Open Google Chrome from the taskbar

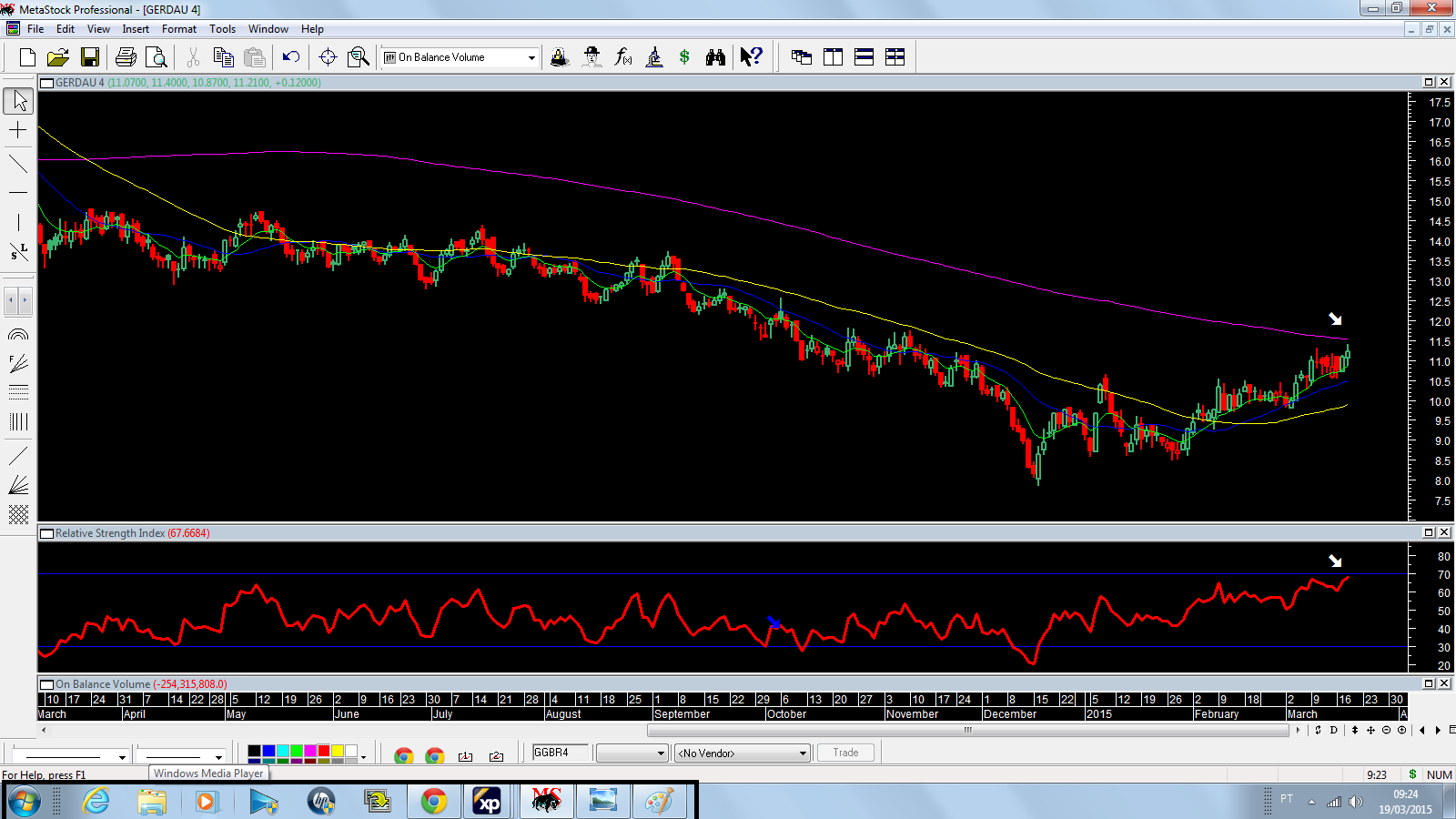point(434,801)
